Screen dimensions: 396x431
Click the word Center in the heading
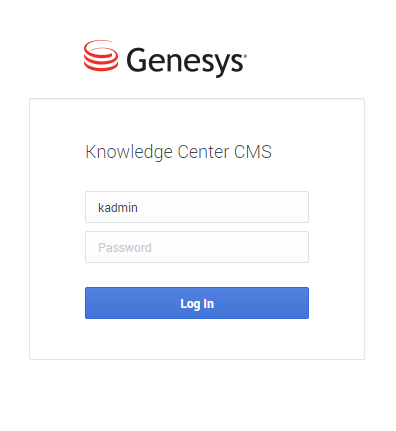[203, 152]
